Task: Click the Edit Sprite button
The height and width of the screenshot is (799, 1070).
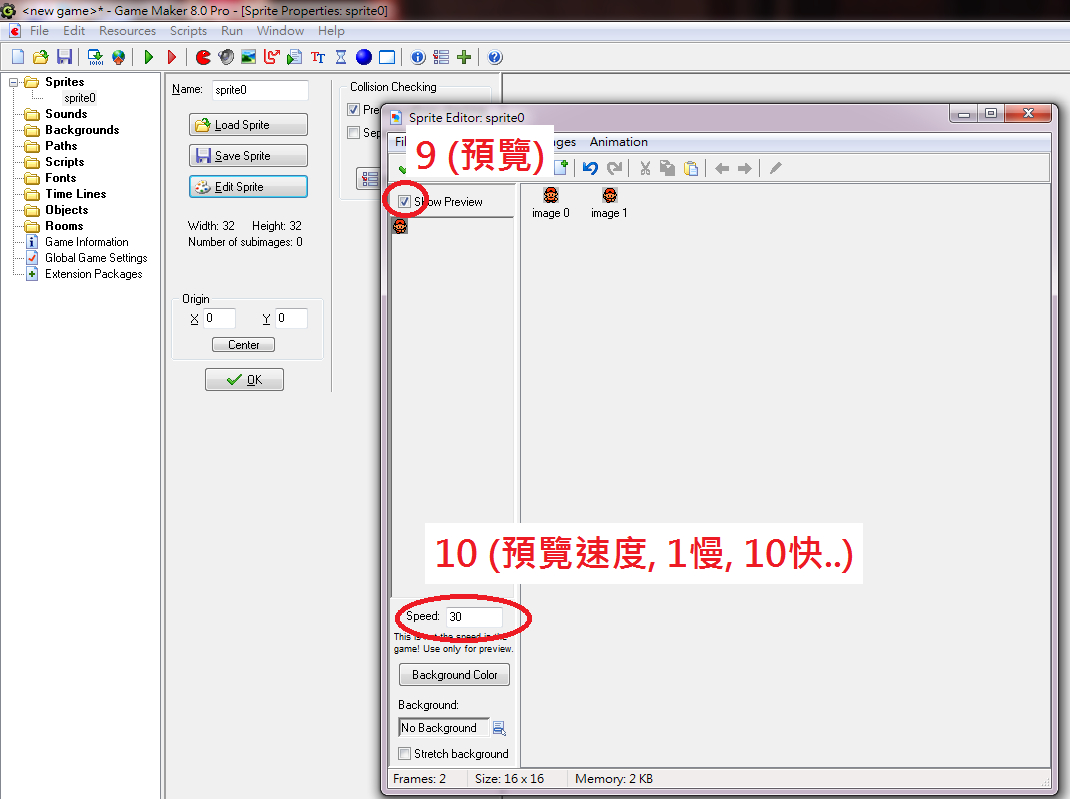Action: tap(248, 187)
